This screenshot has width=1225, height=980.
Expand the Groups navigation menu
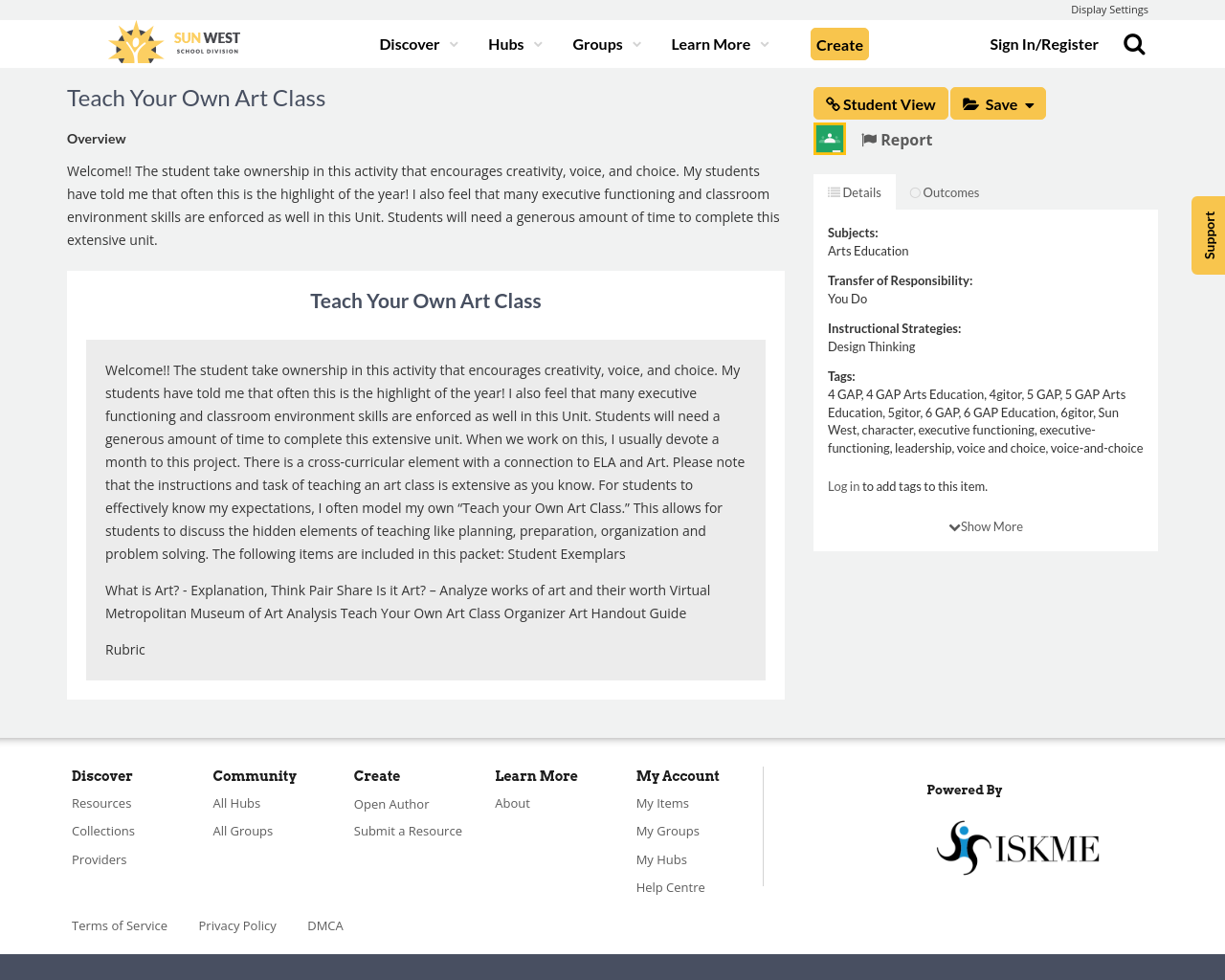tap(607, 44)
